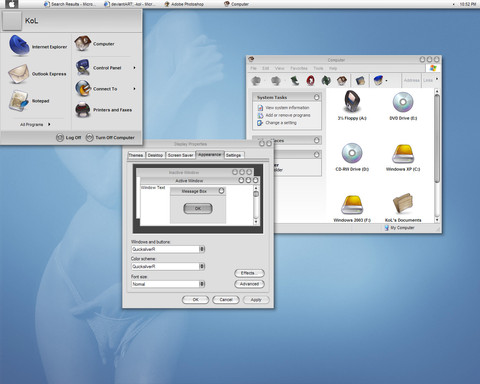The height and width of the screenshot is (384, 480).
Task: Open the Tools menu in Computer window
Action: click(318, 68)
